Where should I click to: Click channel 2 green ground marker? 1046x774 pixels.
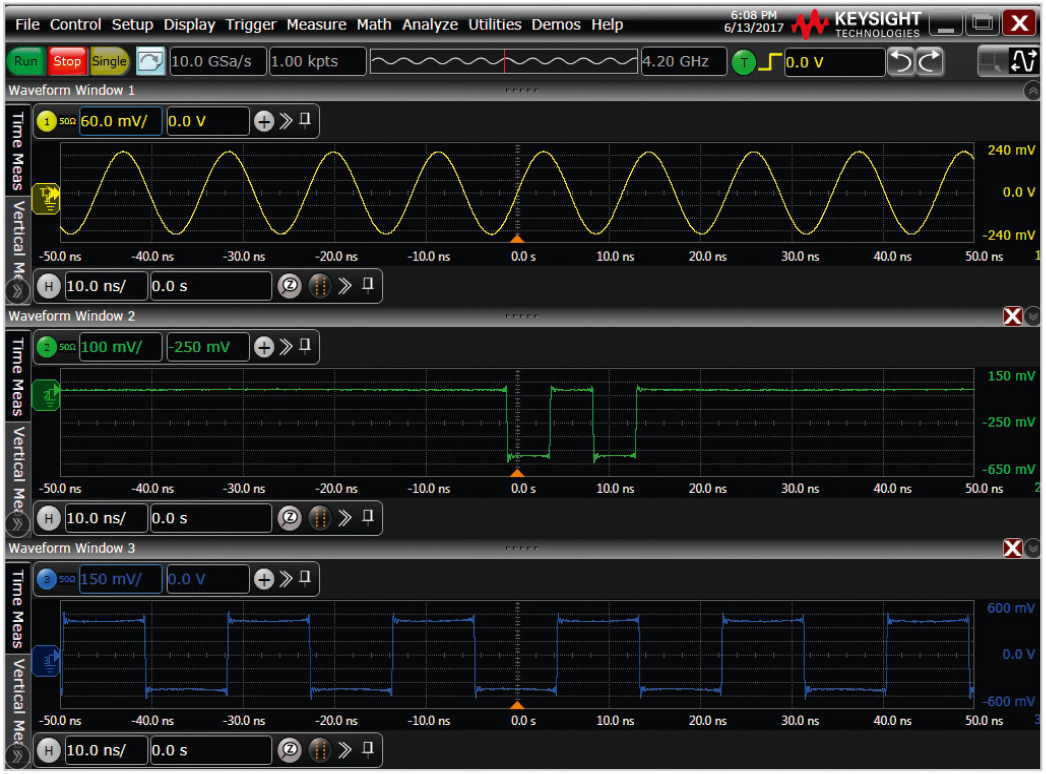tap(46, 395)
